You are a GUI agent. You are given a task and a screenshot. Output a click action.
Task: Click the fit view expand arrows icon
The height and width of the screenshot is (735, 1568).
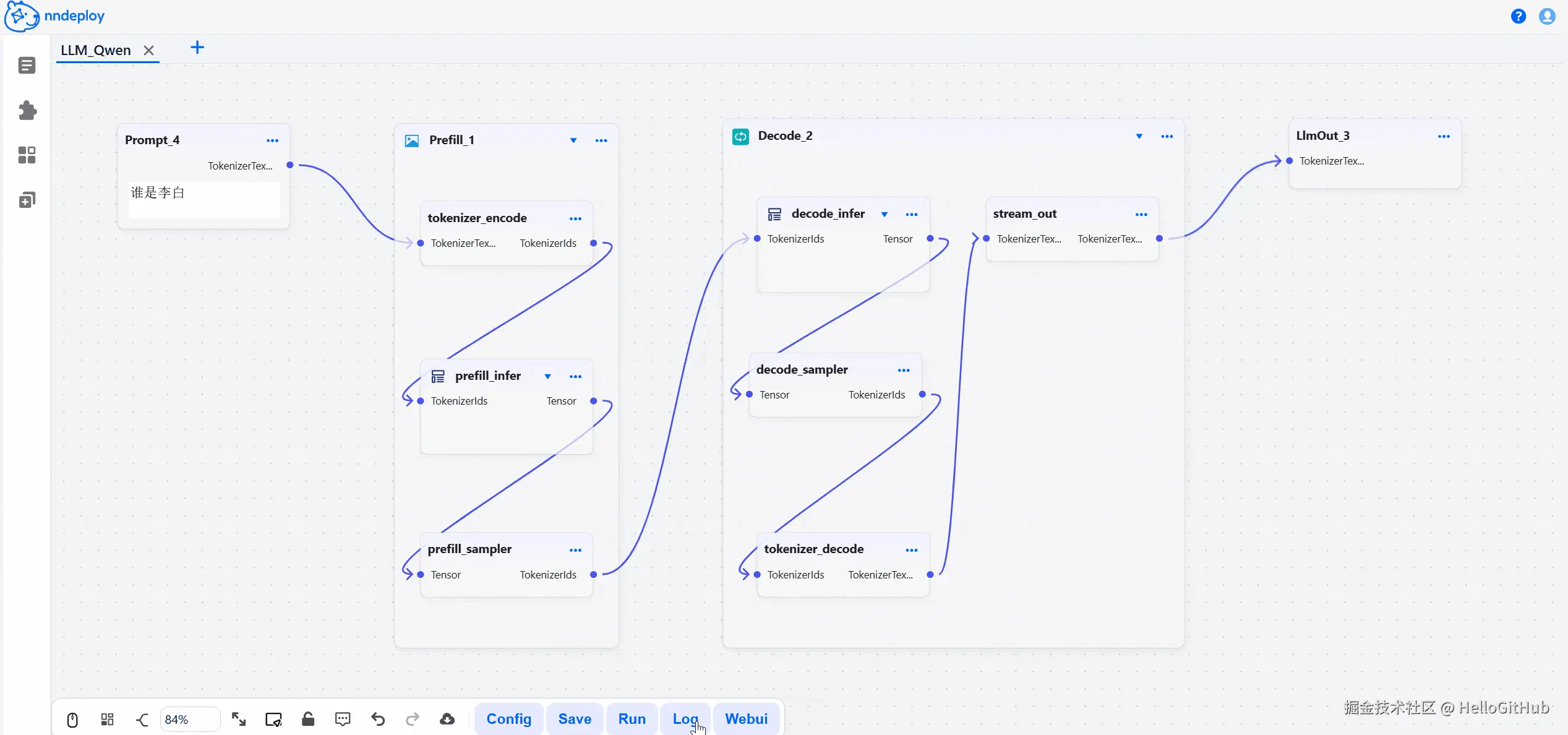coord(239,719)
